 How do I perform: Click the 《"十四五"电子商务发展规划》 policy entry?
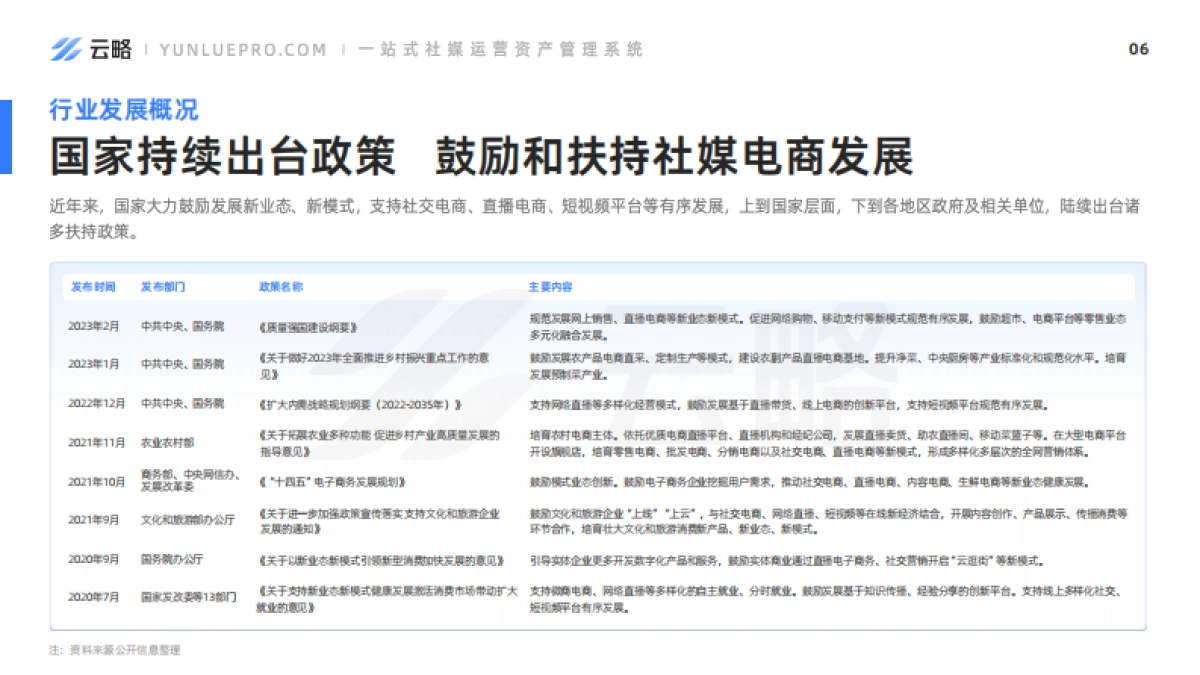coord(334,483)
